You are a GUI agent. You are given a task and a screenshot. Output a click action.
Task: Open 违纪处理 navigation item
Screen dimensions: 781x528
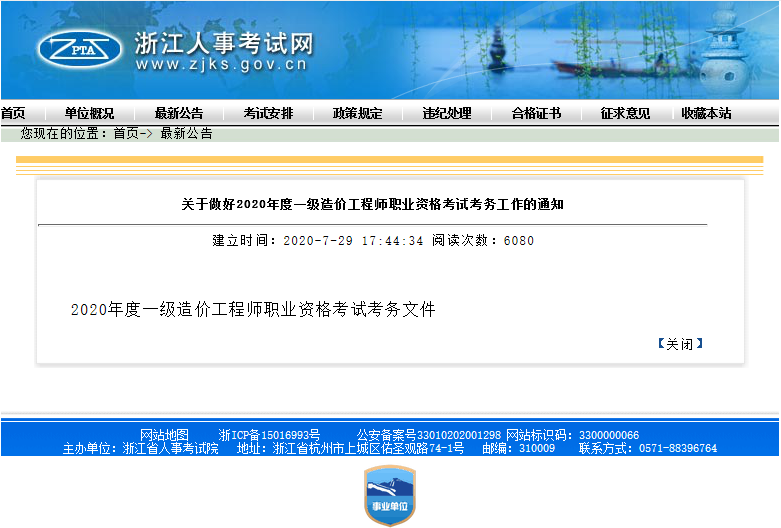[447, 114]
